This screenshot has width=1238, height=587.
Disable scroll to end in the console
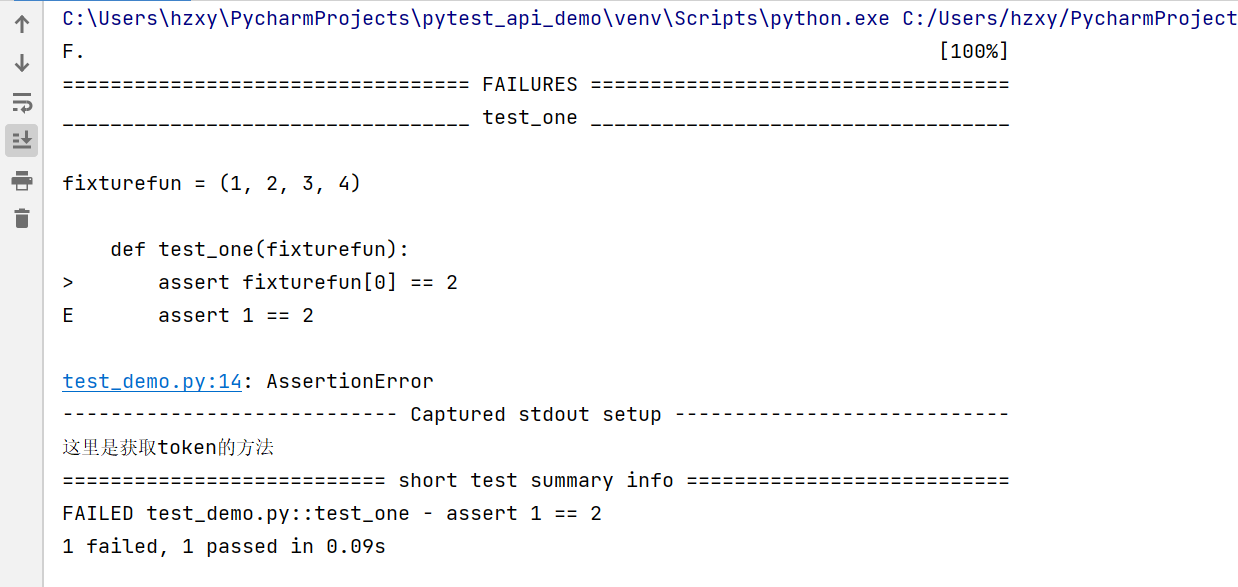[x=21, y=140]
